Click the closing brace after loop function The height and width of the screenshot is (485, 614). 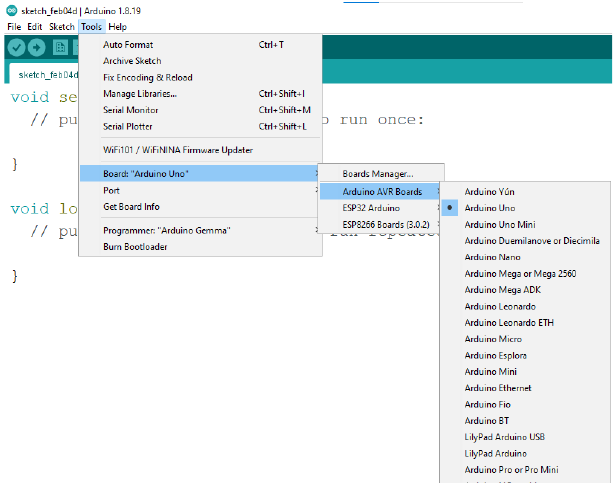click(14, 276)
